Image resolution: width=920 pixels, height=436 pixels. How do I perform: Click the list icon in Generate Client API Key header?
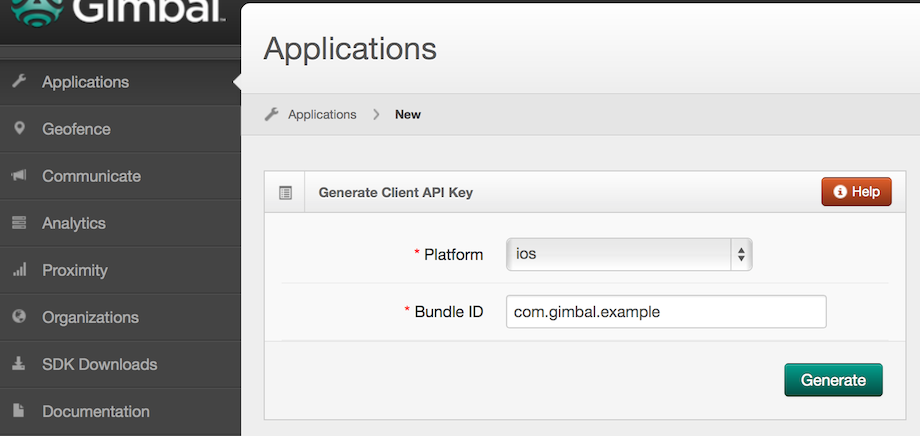[x=285, y=192]
